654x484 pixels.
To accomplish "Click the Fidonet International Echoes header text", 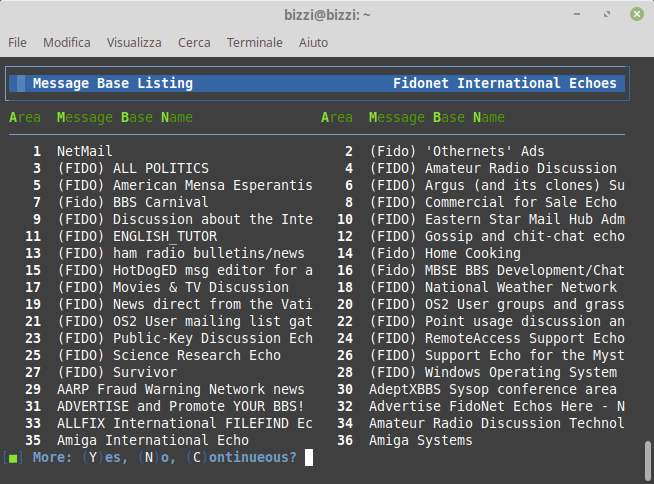I will [x=505, y=83].
